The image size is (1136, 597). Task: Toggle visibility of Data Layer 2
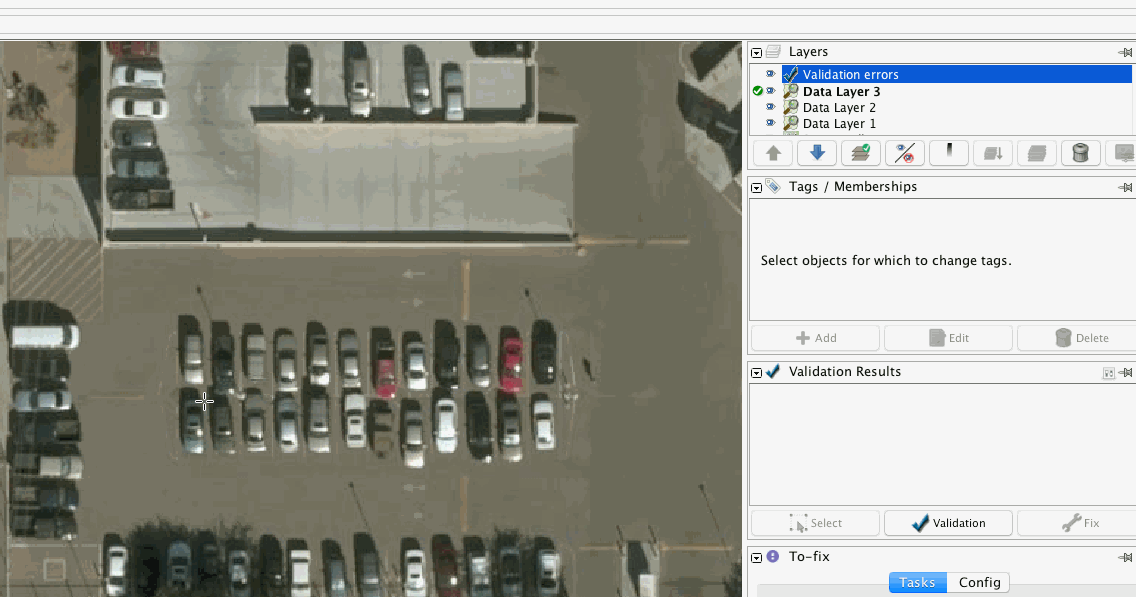click(770, 107)
